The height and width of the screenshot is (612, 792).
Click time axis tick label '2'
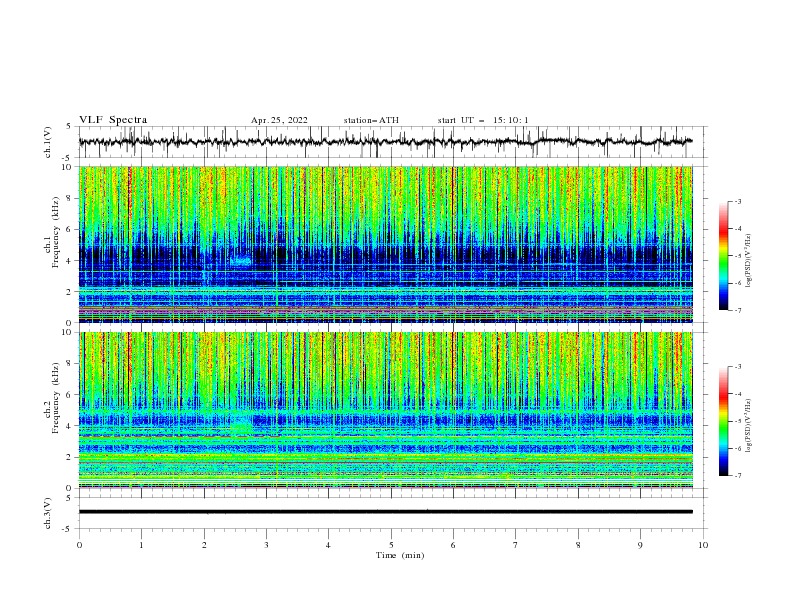[204, 545]
